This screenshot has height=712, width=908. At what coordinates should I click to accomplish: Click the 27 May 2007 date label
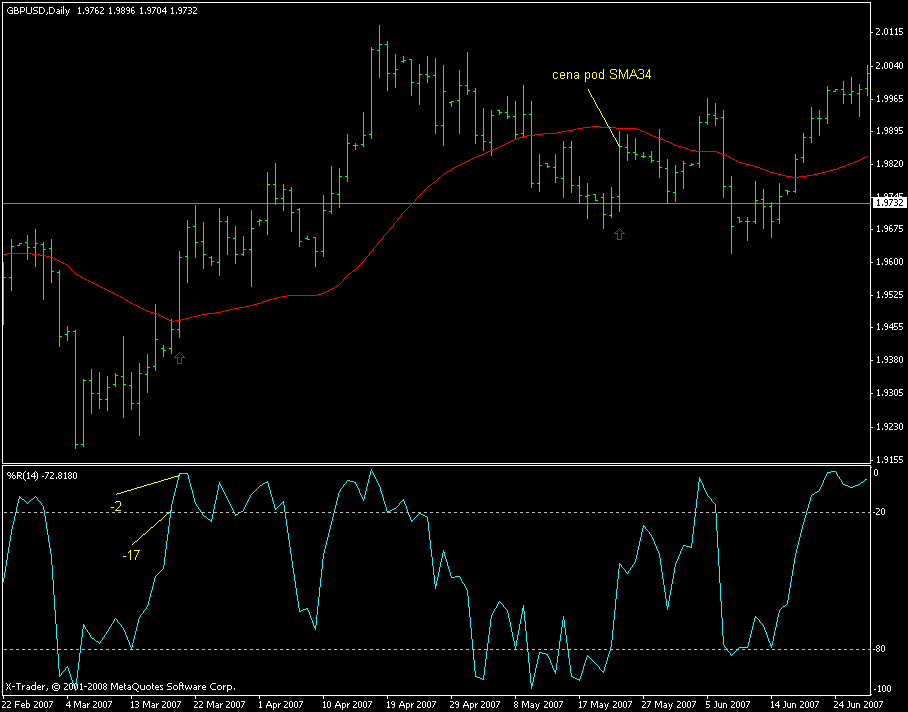tap(669, 704)
